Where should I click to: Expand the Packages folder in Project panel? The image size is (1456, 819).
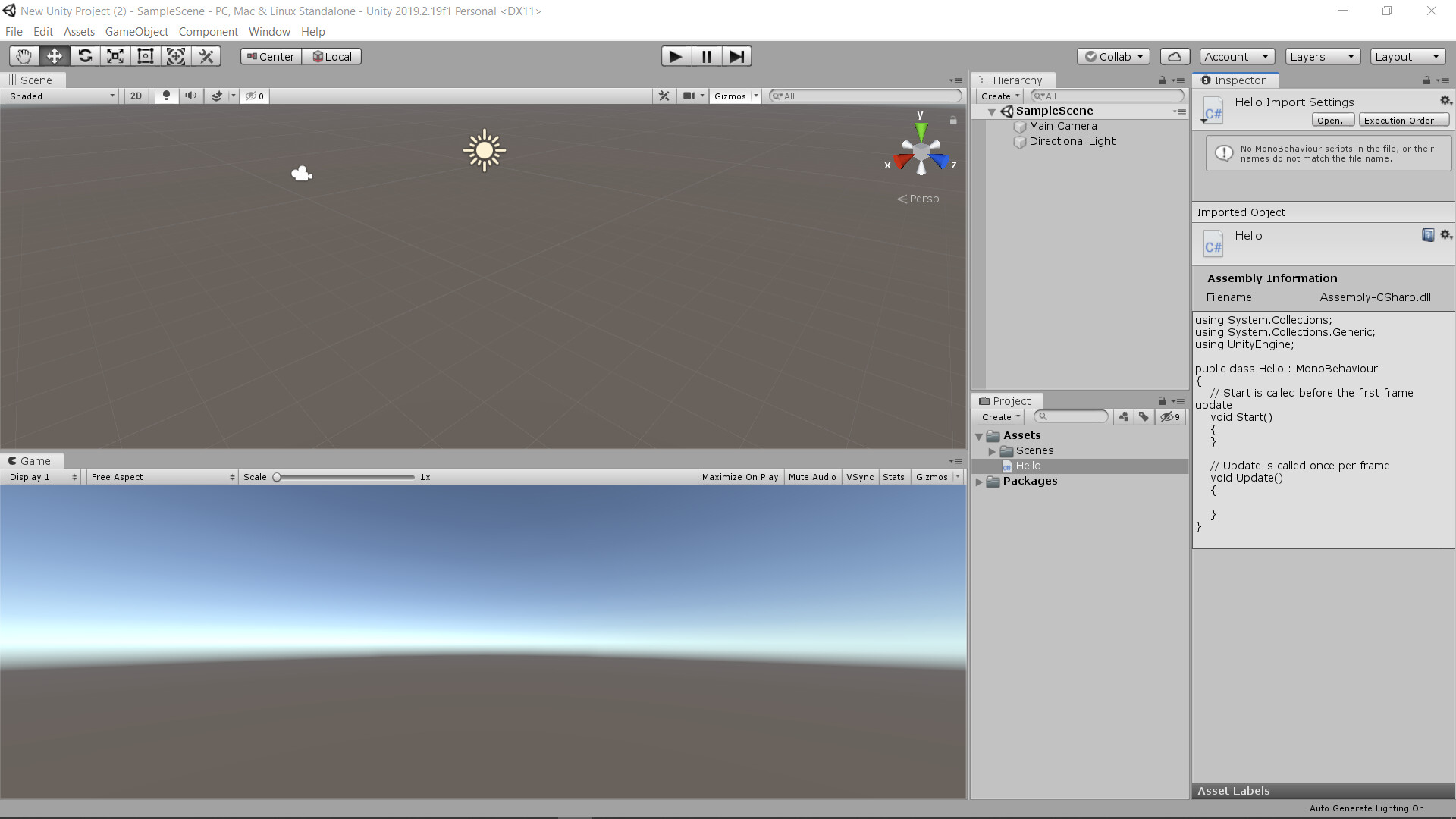980,481
